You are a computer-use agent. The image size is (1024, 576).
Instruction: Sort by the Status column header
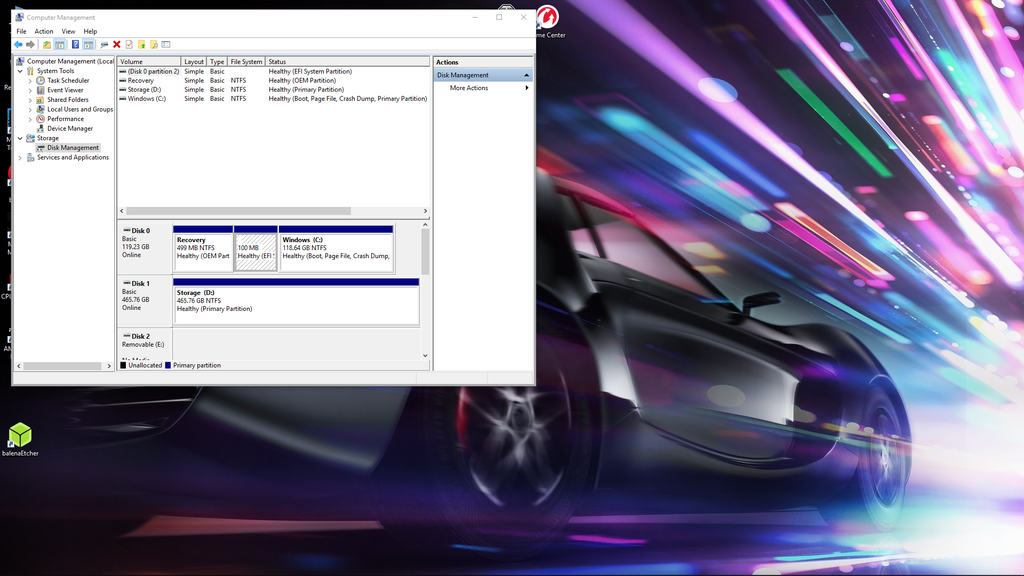(347, 61)
